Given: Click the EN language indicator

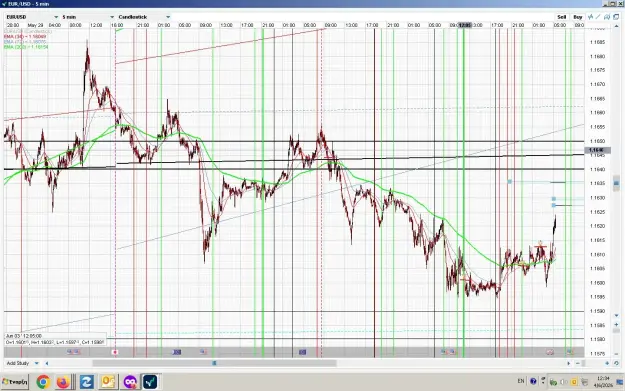Looking at the screenshot, I should point(521,381).
